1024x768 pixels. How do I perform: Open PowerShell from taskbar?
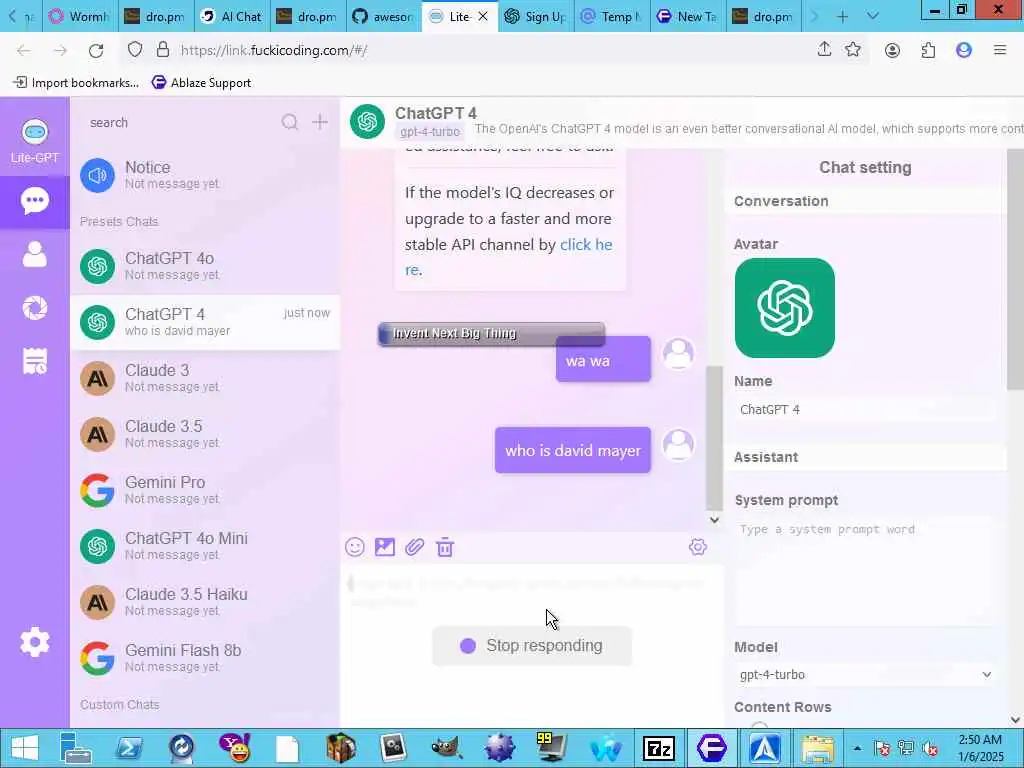(x=129, y=748)
